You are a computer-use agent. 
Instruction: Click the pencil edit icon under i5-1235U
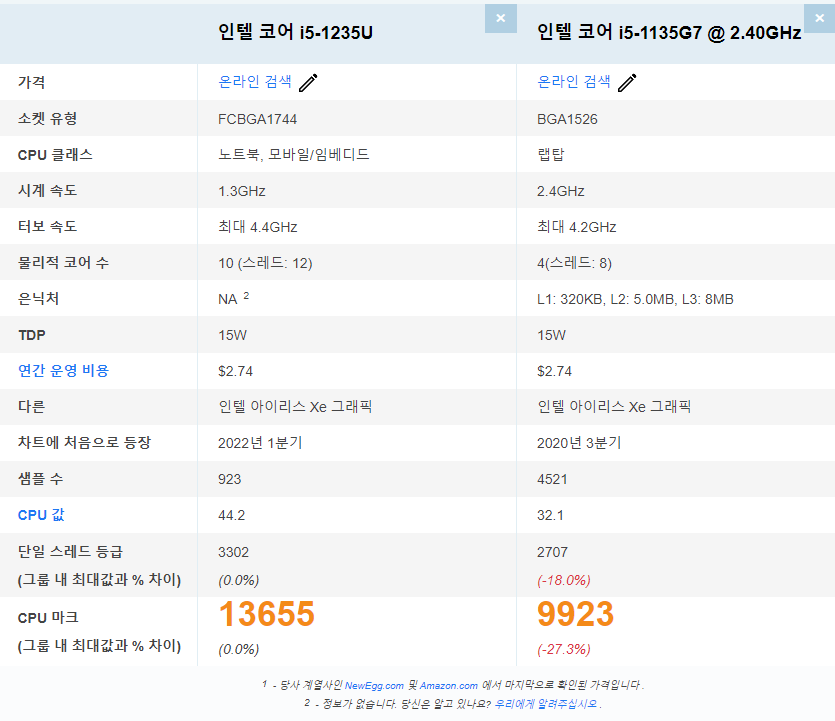pos(308,83)
